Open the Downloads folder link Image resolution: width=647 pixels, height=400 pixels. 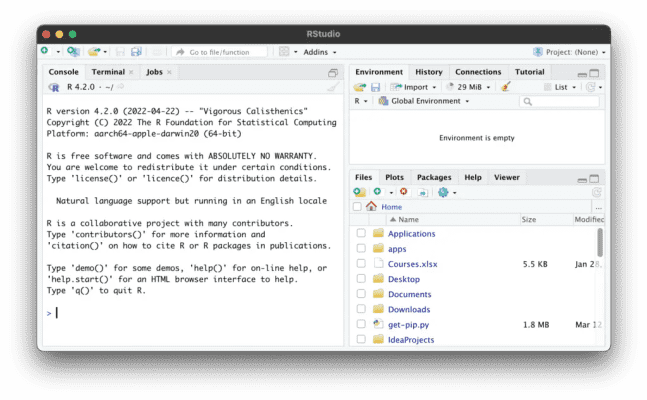click(409, 310)
